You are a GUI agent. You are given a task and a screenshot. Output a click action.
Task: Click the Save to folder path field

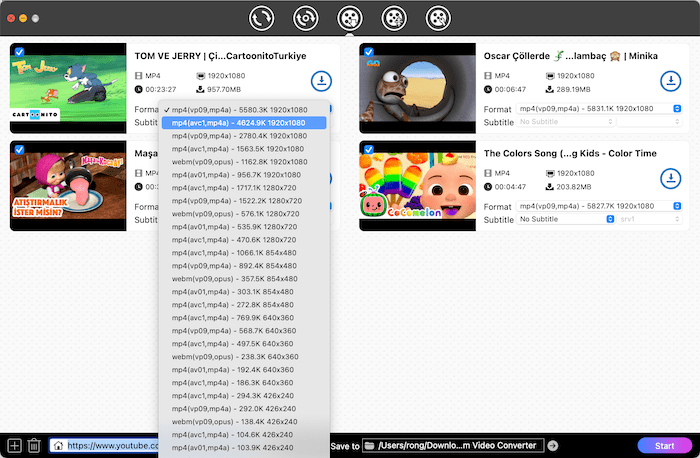click(x=454, y=445)
